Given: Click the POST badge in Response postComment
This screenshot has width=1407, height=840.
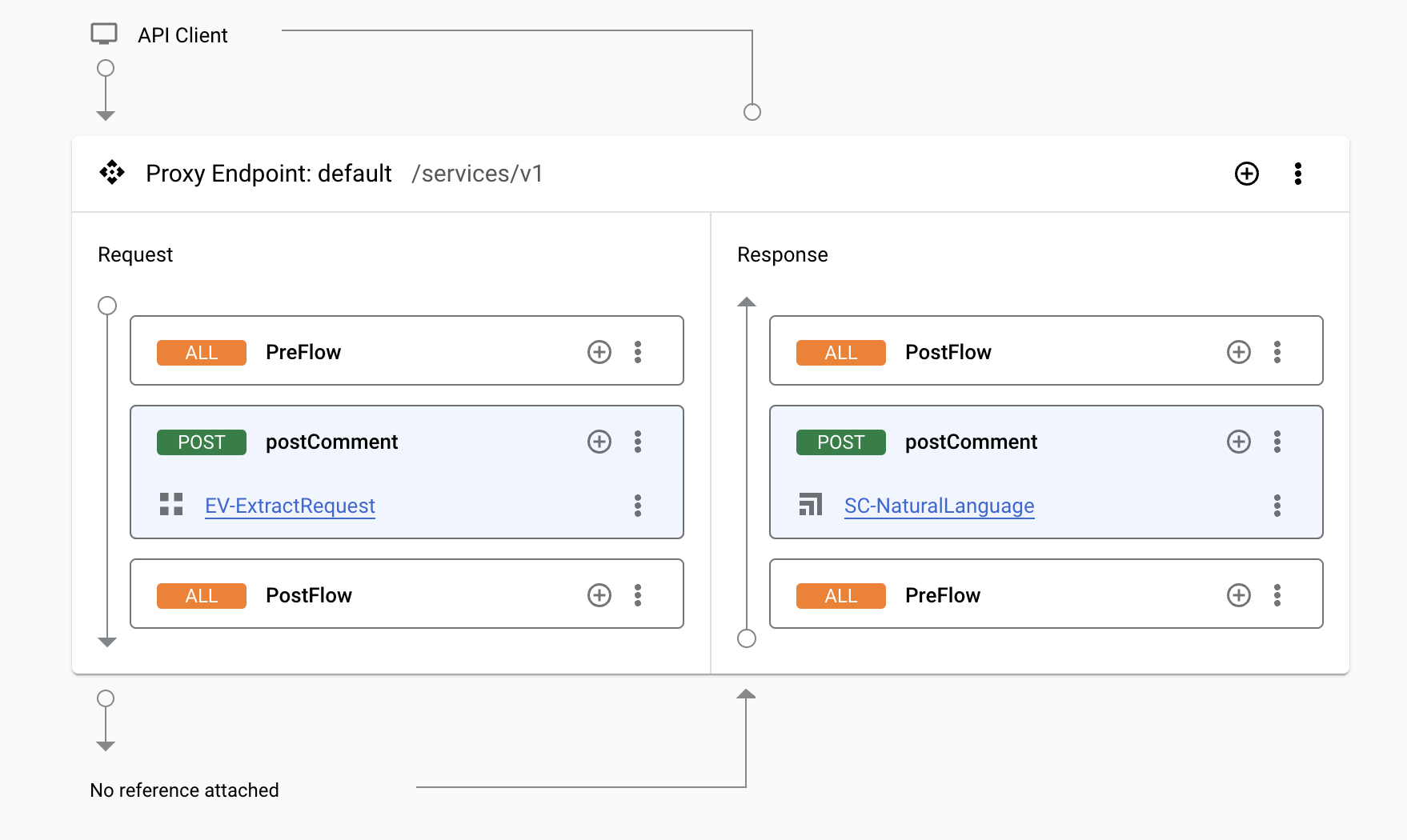Looking at the screenshot, I should tap(841, 442).
